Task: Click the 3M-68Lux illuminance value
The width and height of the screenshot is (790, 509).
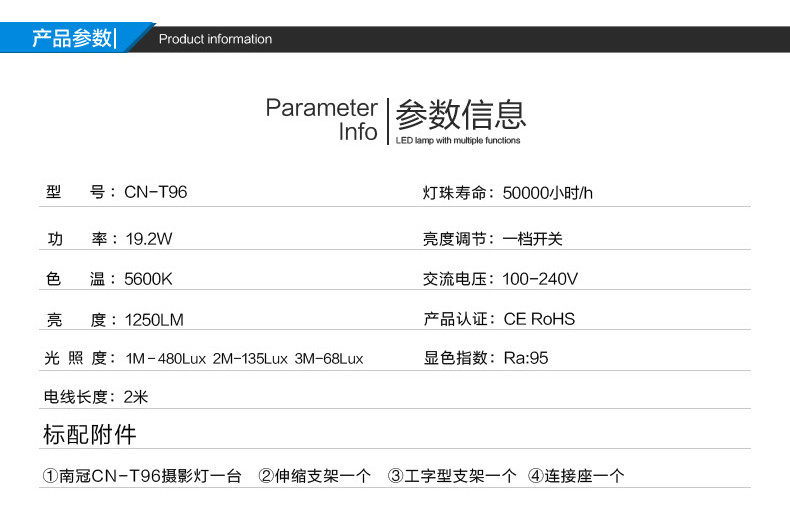Action: [x=328, y=359]
